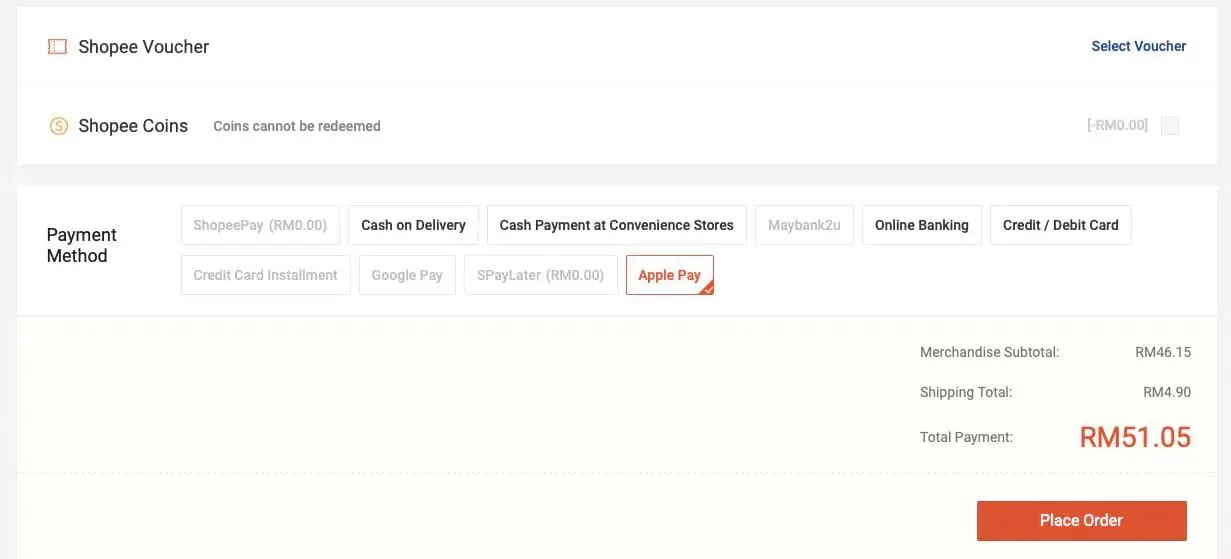This screenshot has width=1231, height=559.
Task: Select Cash Payment at Convenience Stores
Action: point(616,225)
